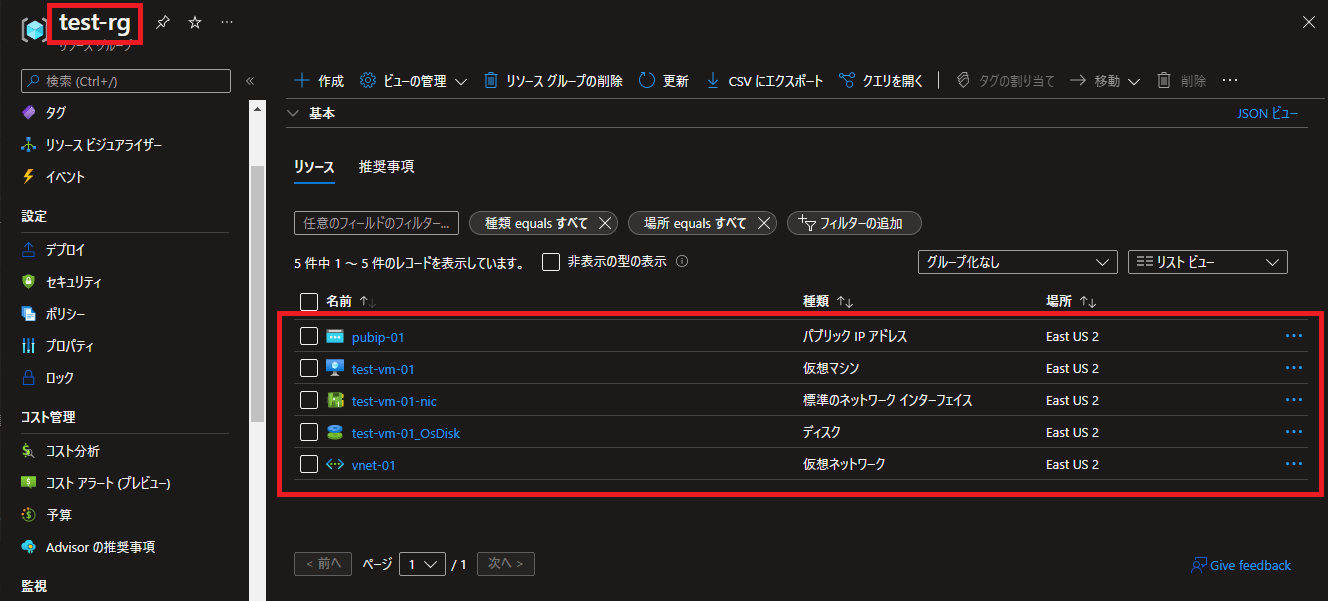
Task: Open toolbar overflow more commands menu
Action: tap(1230, 81)
